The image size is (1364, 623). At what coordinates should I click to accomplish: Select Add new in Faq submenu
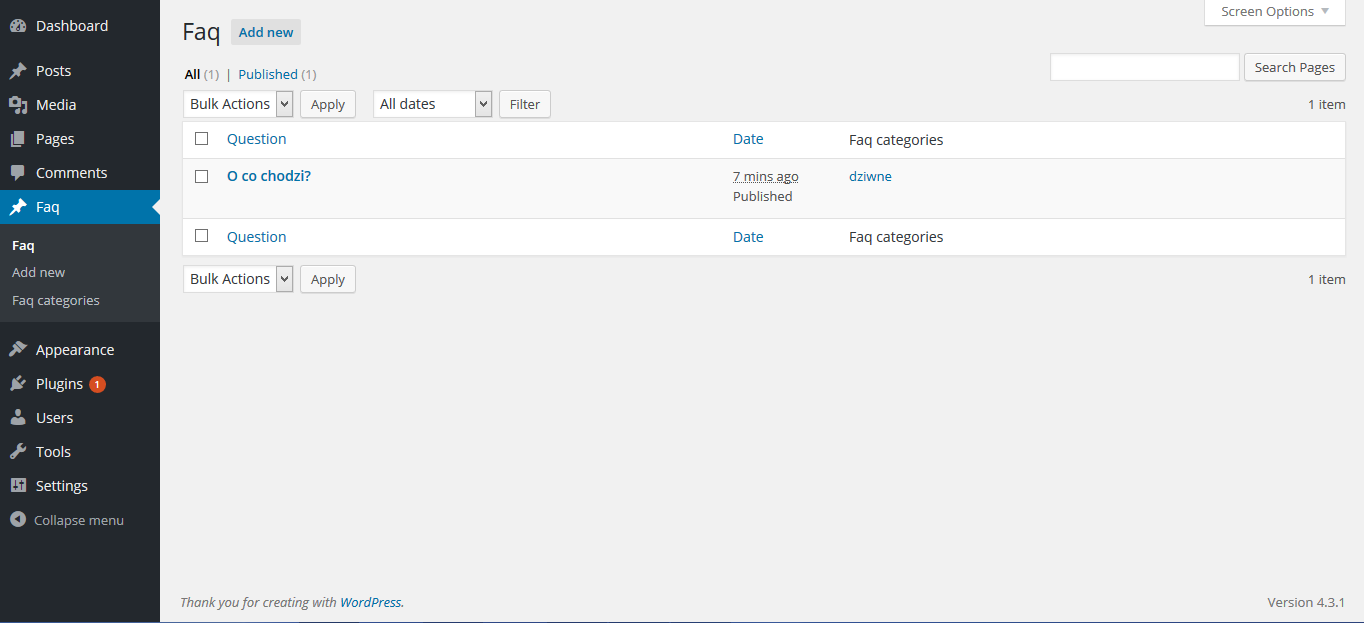39,272
